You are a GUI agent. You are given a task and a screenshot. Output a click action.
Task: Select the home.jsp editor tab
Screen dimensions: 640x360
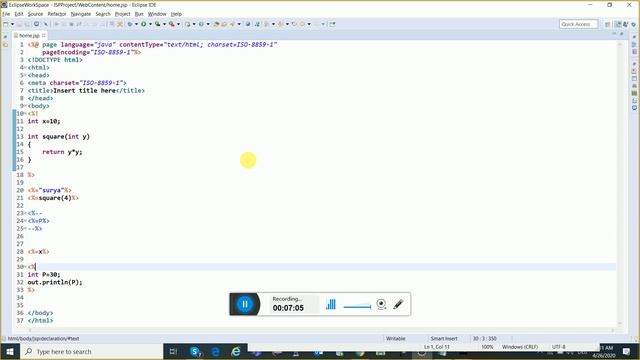(x=29, y=36)
